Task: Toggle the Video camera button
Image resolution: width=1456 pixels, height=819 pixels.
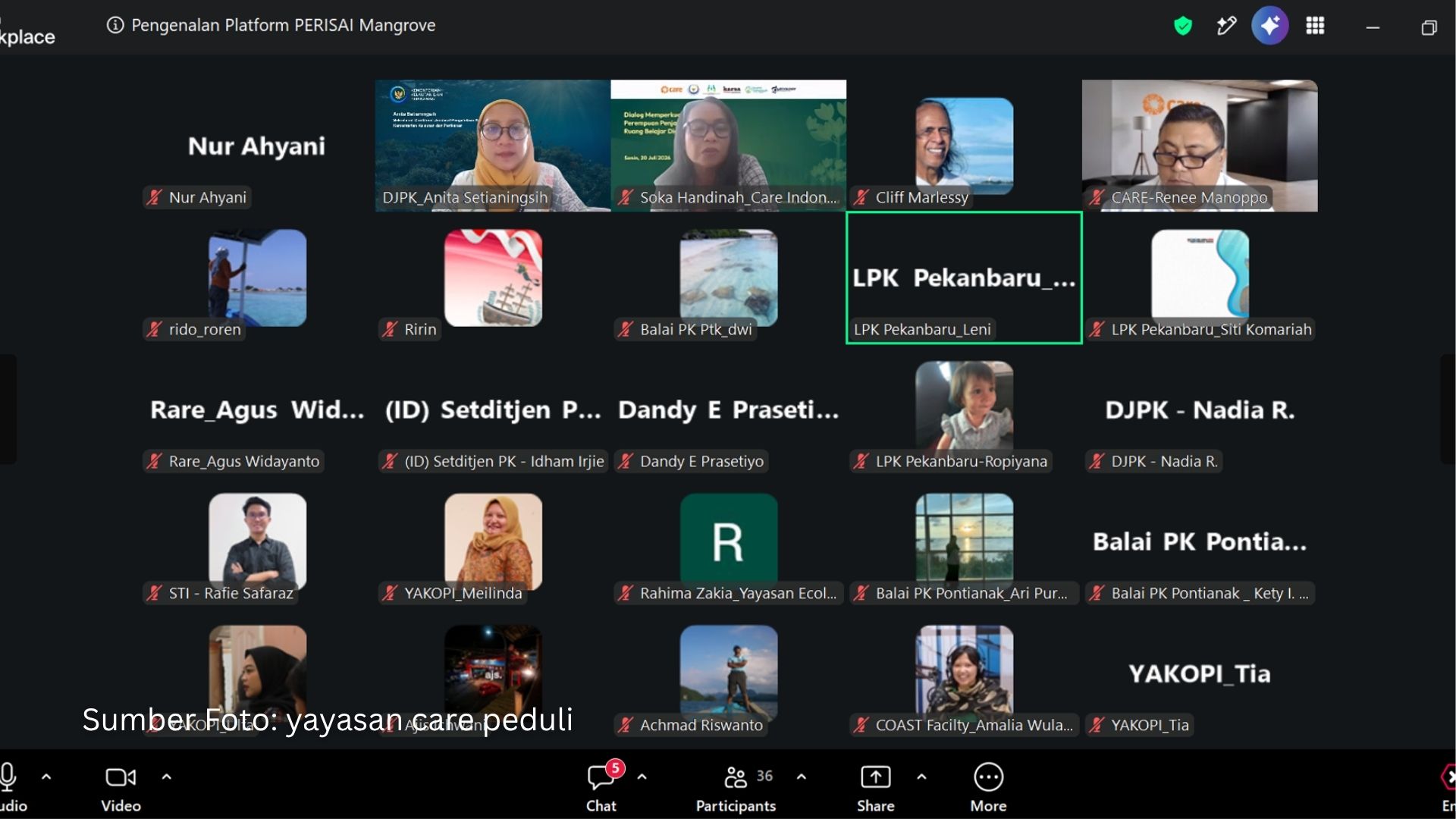Action: [x=121, y=788]
